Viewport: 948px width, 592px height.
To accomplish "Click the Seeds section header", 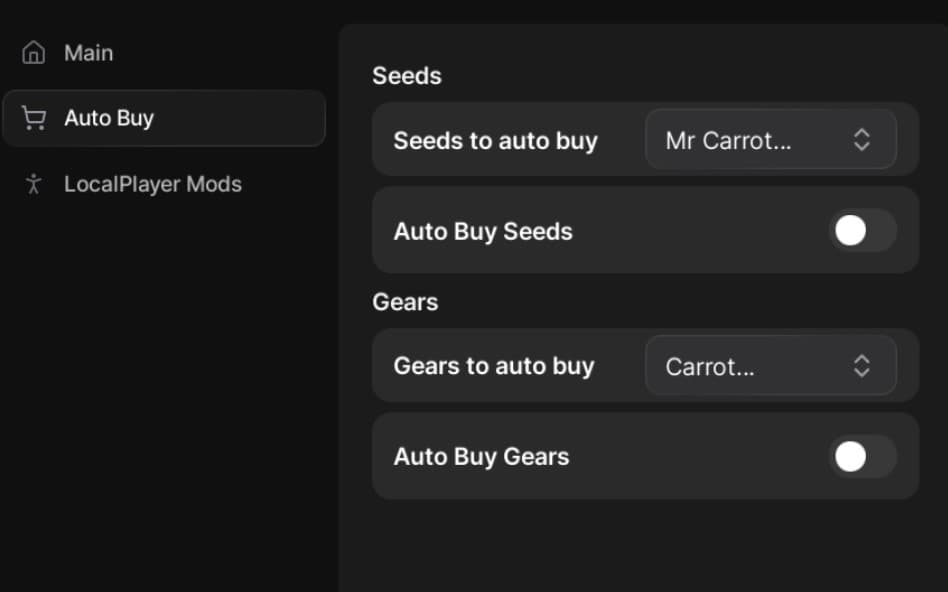I will tap(406, 75).
